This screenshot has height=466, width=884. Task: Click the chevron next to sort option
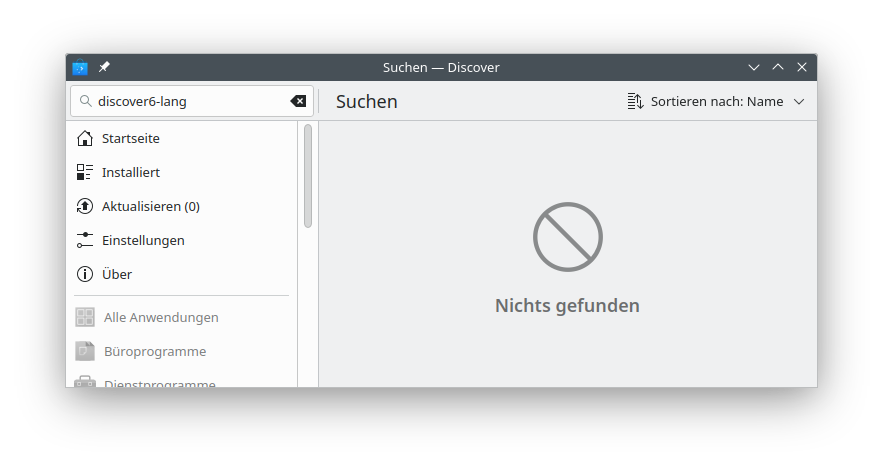click(x=799, y=101)
